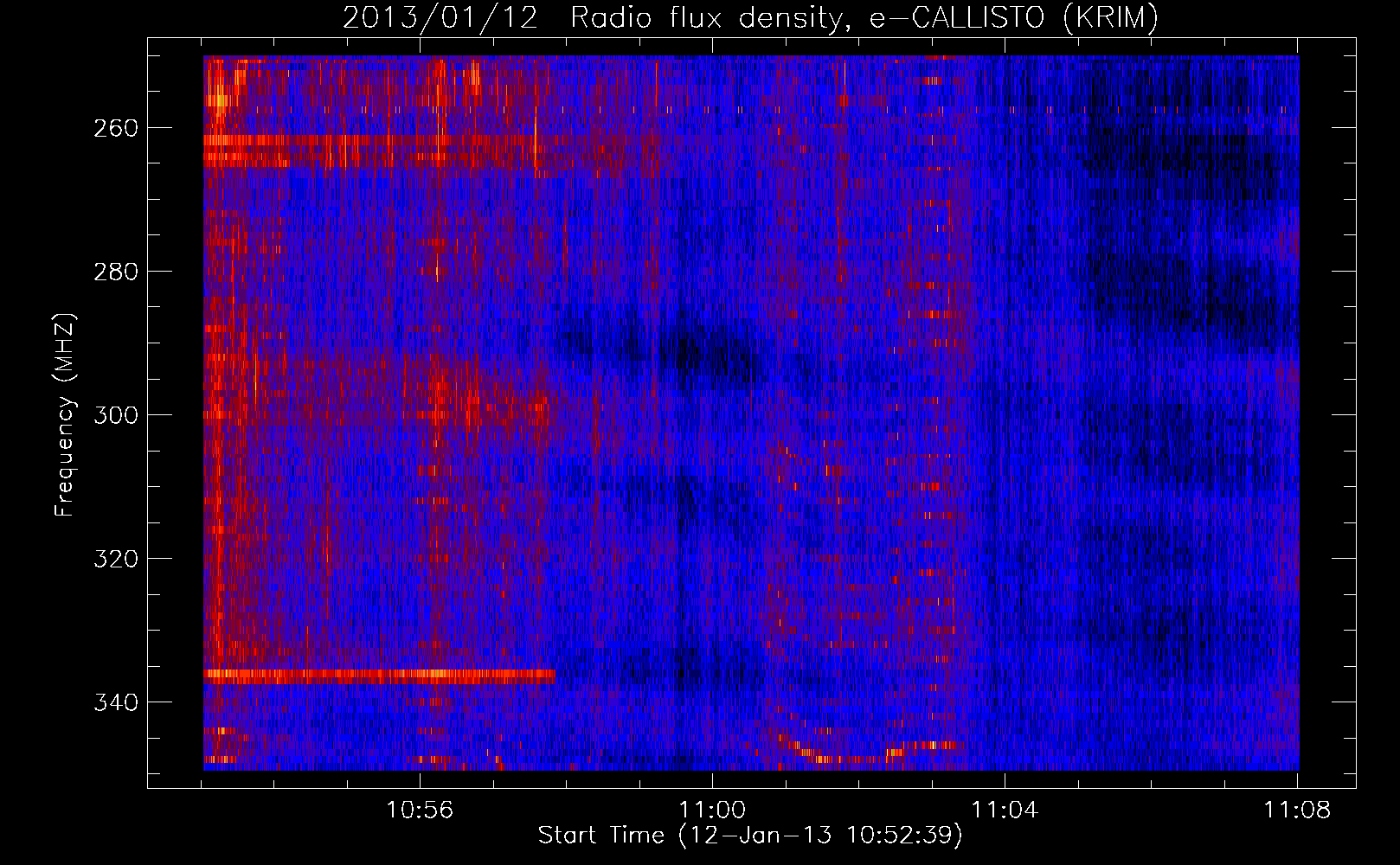The height and width of the screenshot is (865, 1400).
Task: Click the 280 frequency tick label
Action: [x=115, y=272]
